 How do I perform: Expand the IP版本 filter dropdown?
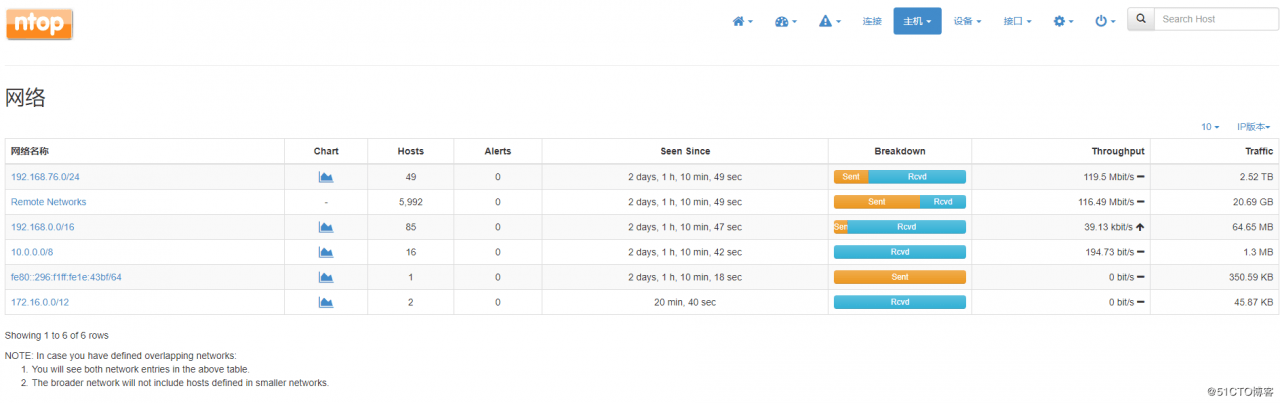point(1253,127)
